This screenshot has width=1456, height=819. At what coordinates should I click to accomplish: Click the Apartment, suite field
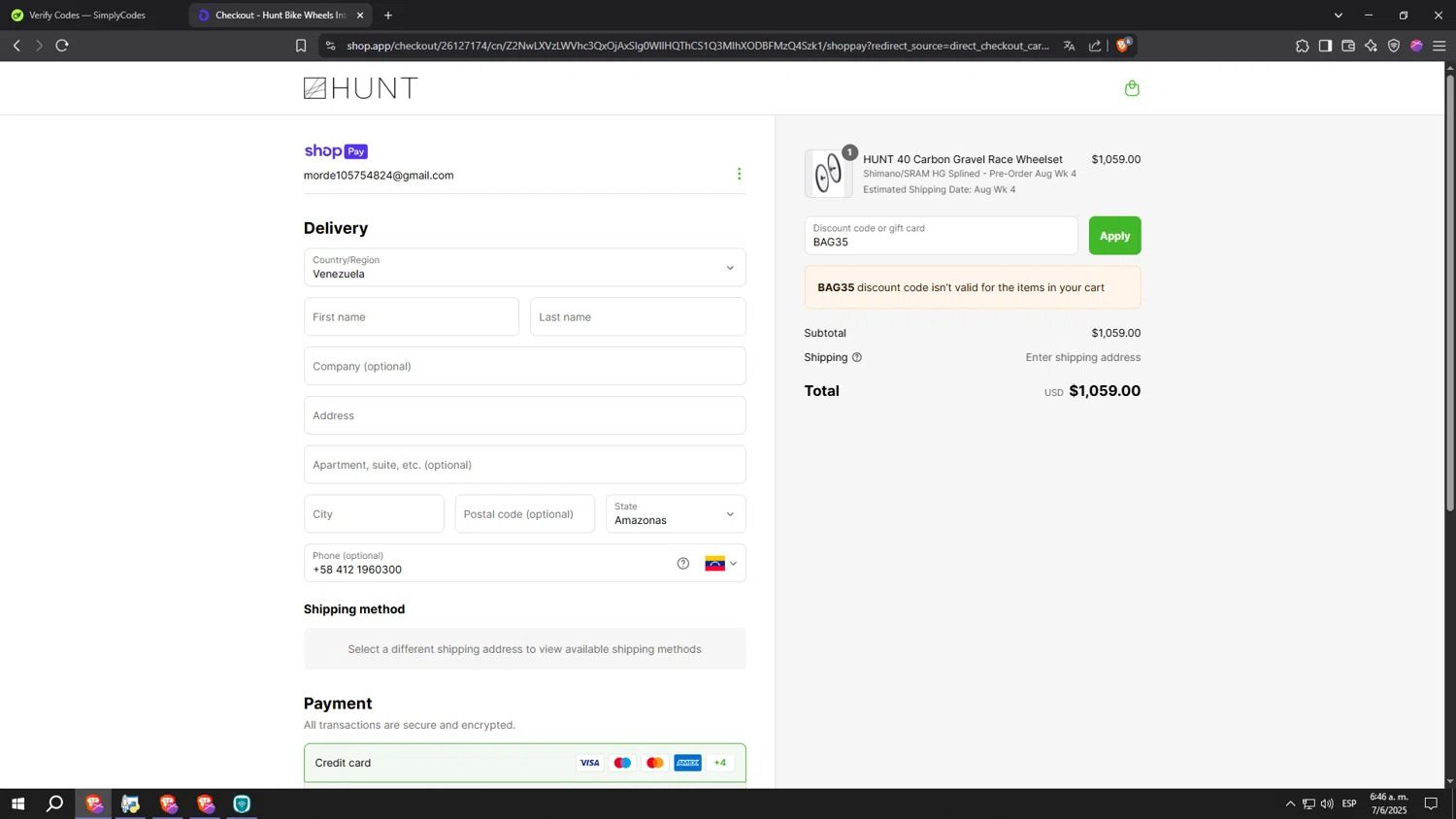pyautogui.click(x=524, y=465)
